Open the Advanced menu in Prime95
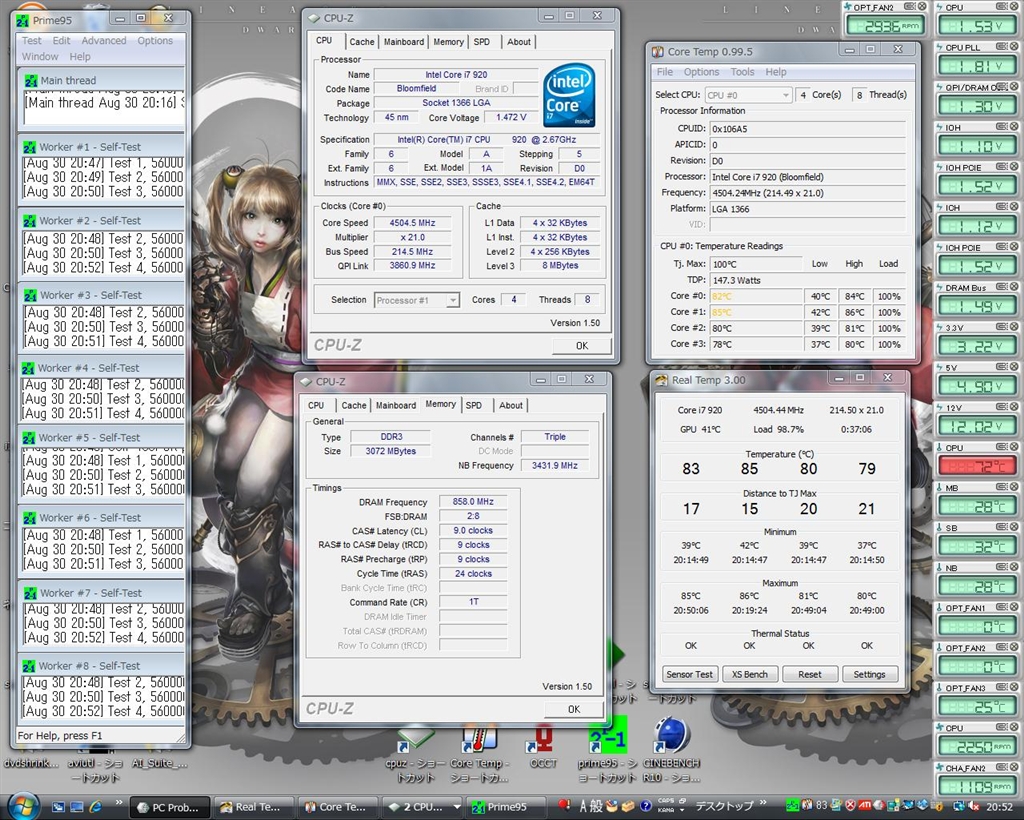 point(104,41)
